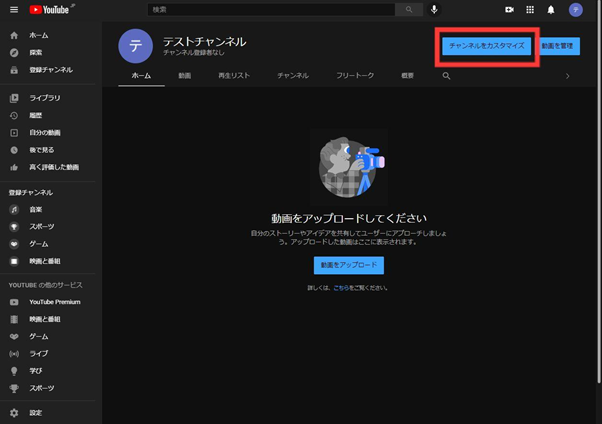Start voice search with microphone icon
Image resolution: width=602 pixels, height=424 pixels.
434,10
